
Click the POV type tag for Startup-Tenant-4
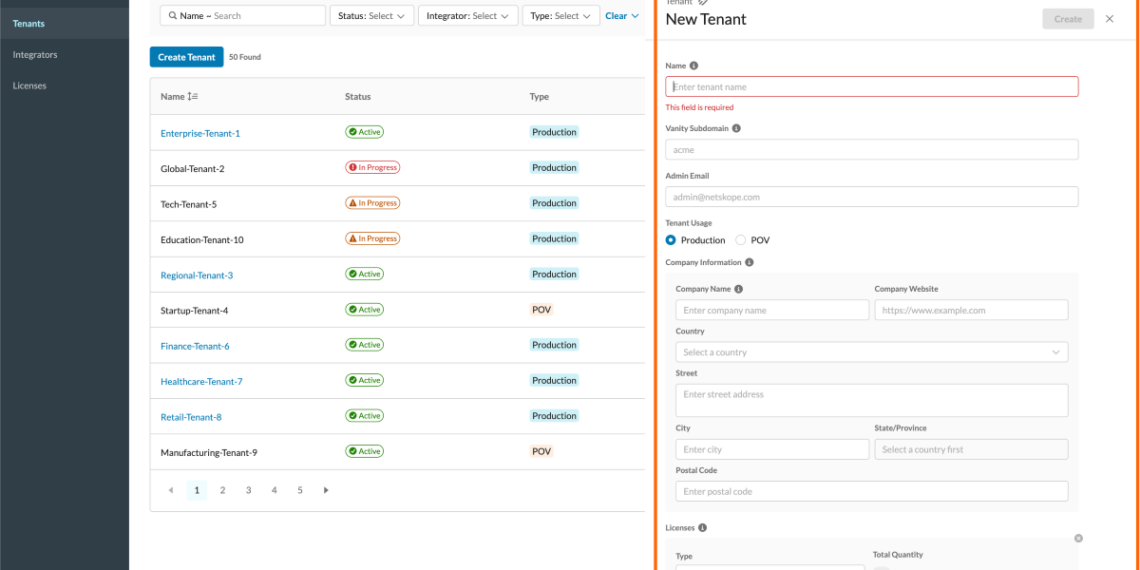click(542, 310)
